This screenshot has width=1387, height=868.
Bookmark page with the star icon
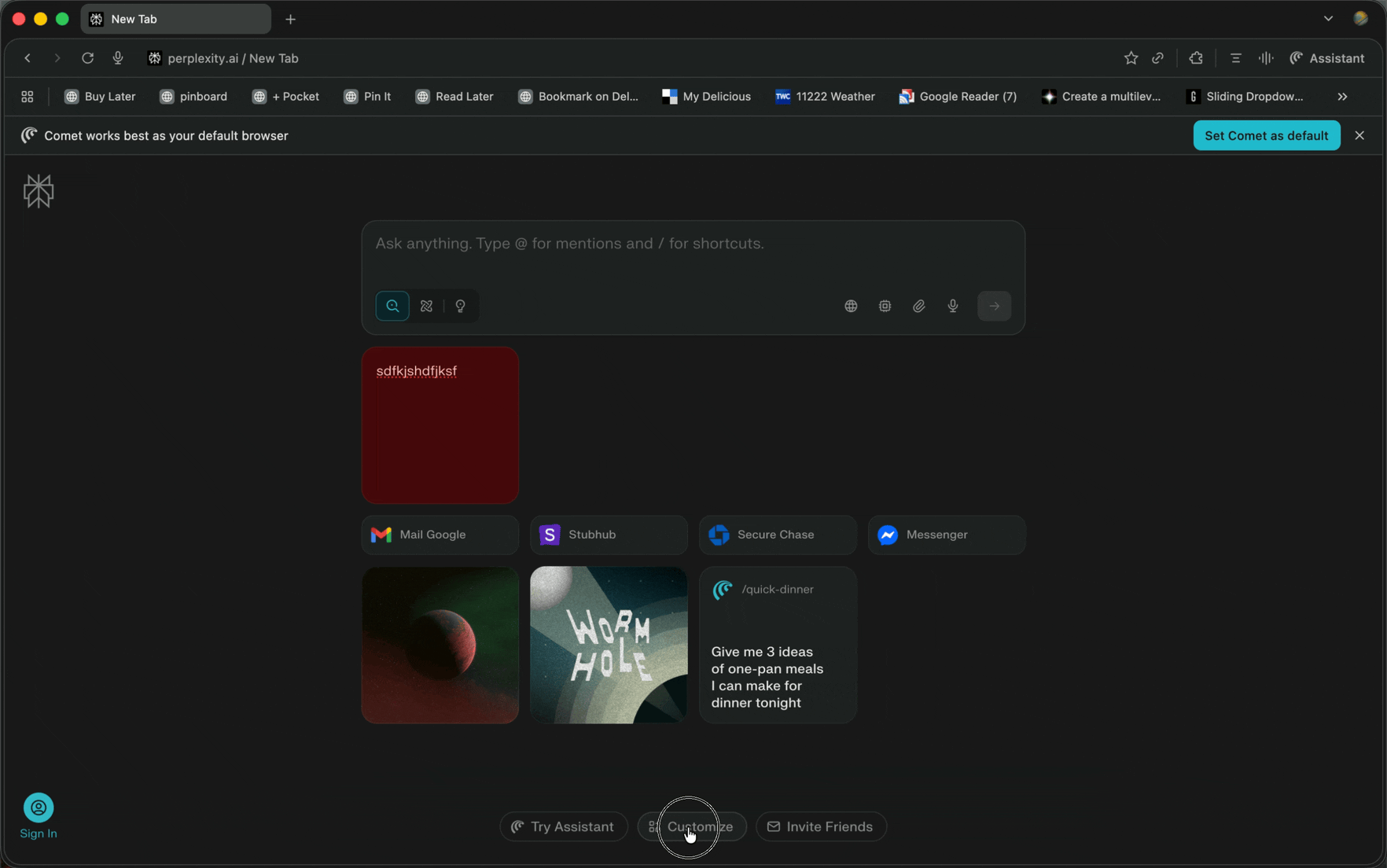coord(1131,58)
